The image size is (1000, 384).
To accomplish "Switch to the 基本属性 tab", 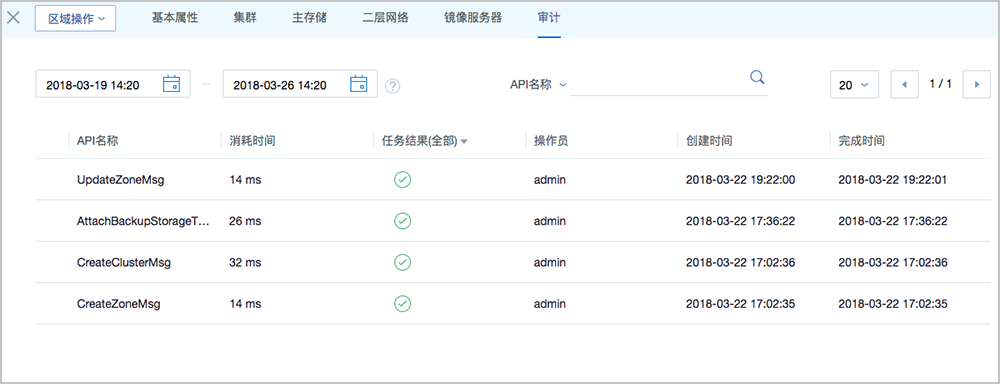I will point(175,18).
